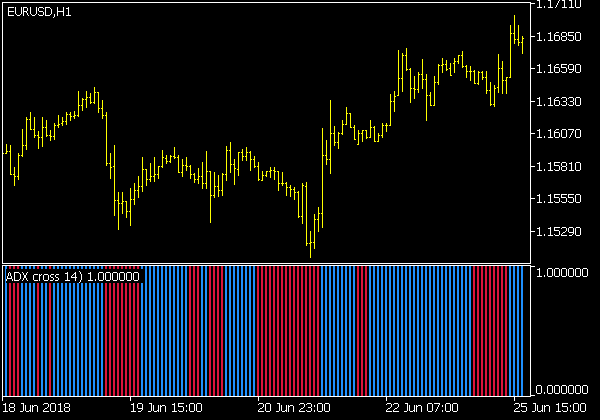Viewport: 600px width, 420px height.
Task: Select the 19 Jun 15:00 time label
Action: [x=166, y=408]
